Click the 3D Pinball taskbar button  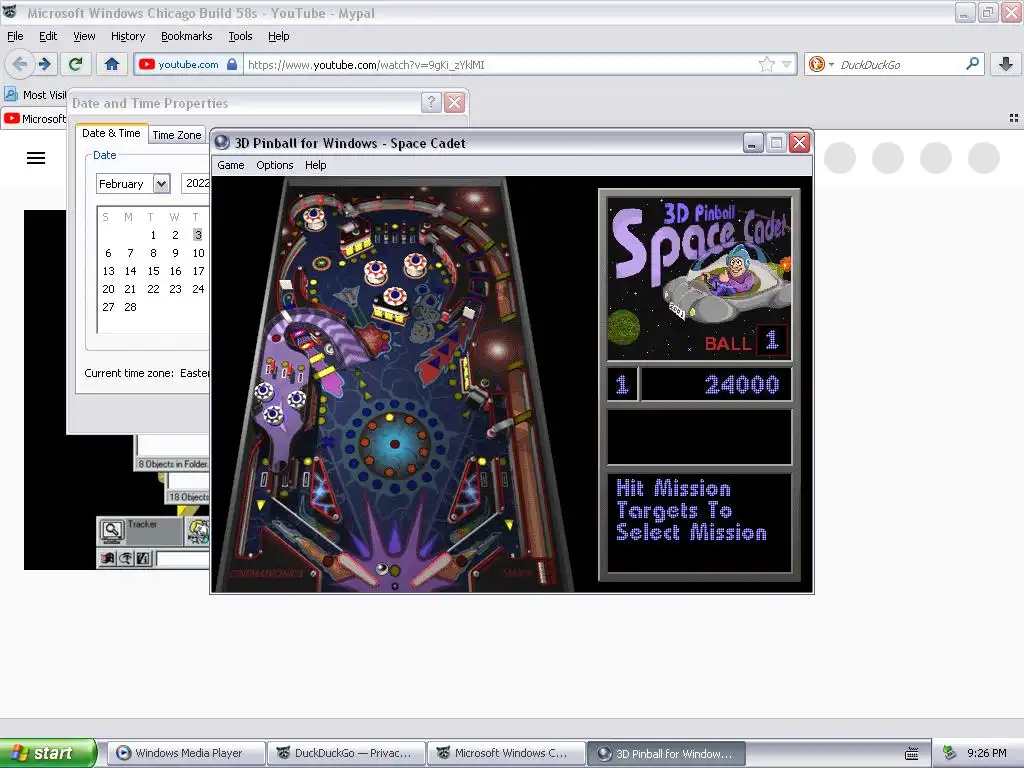[x=667, y=753]
